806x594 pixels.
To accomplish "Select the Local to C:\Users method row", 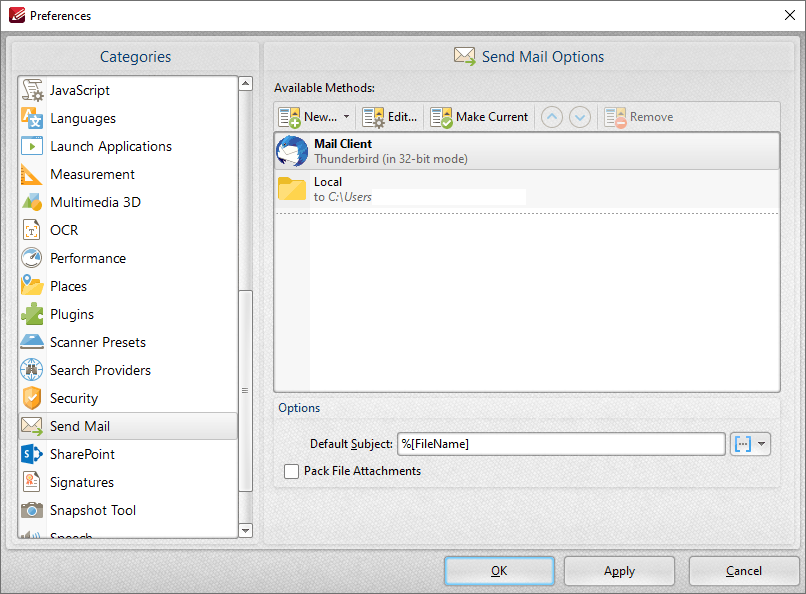I will [x=527, y=189].
